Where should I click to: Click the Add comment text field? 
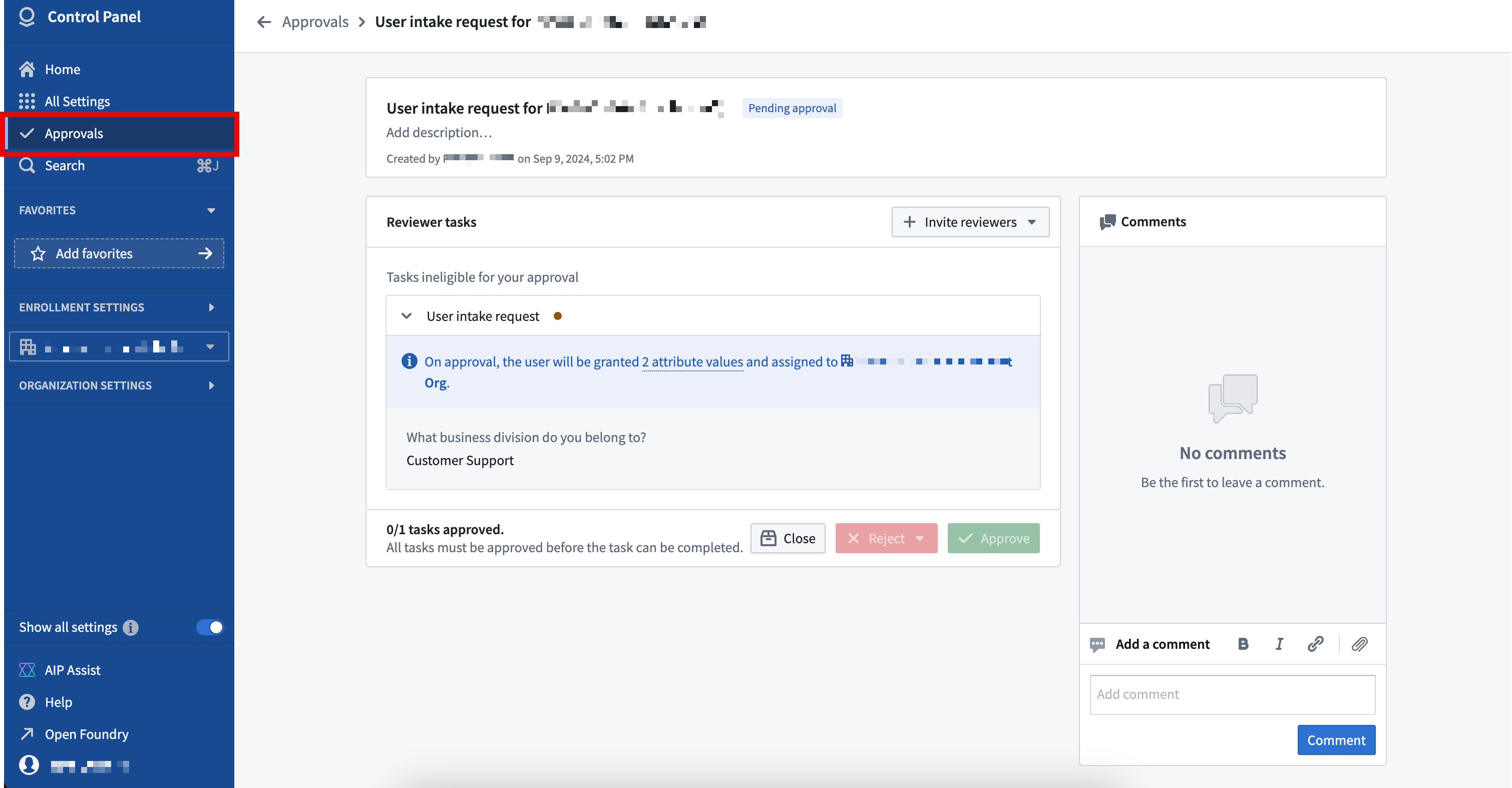tap(1232, 695)
